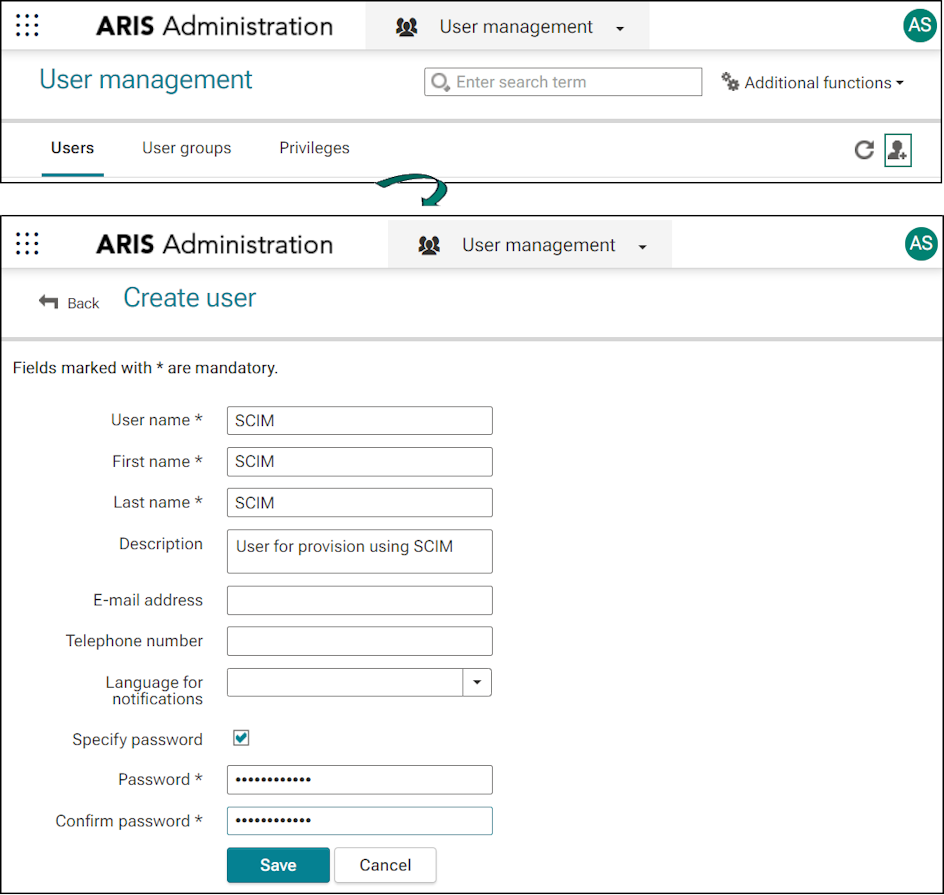Click the First name input field
Image resolution: width=944 pixels, height=895 pixels.
[359, 462]
